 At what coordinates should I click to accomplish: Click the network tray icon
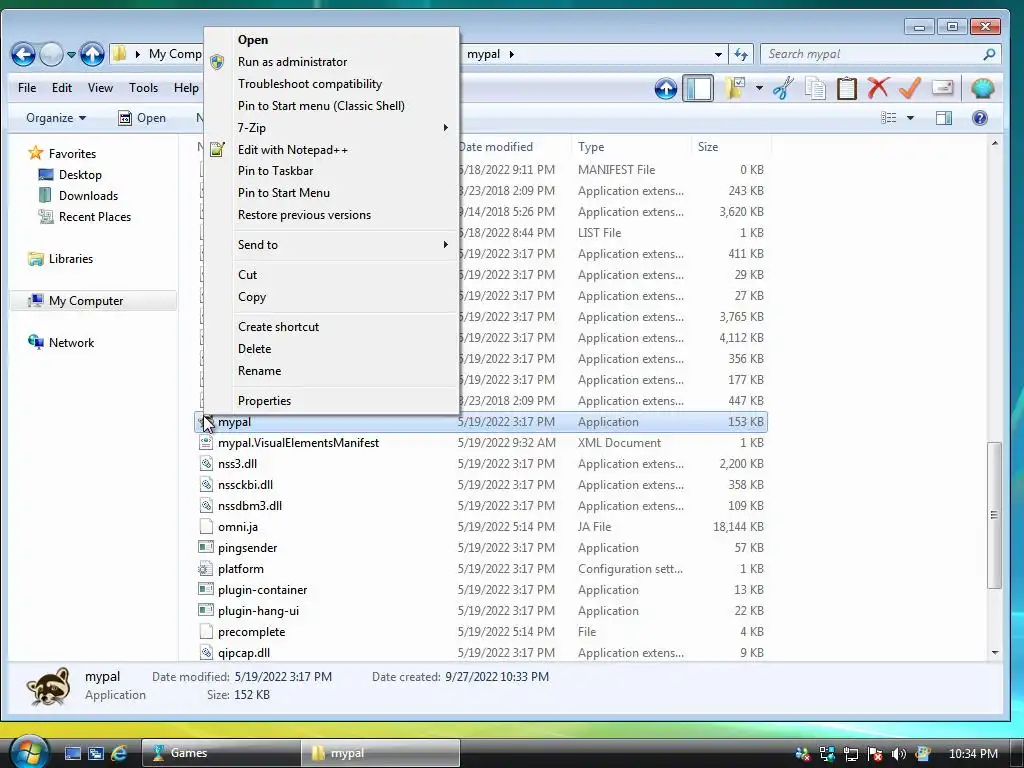point(850,754)
